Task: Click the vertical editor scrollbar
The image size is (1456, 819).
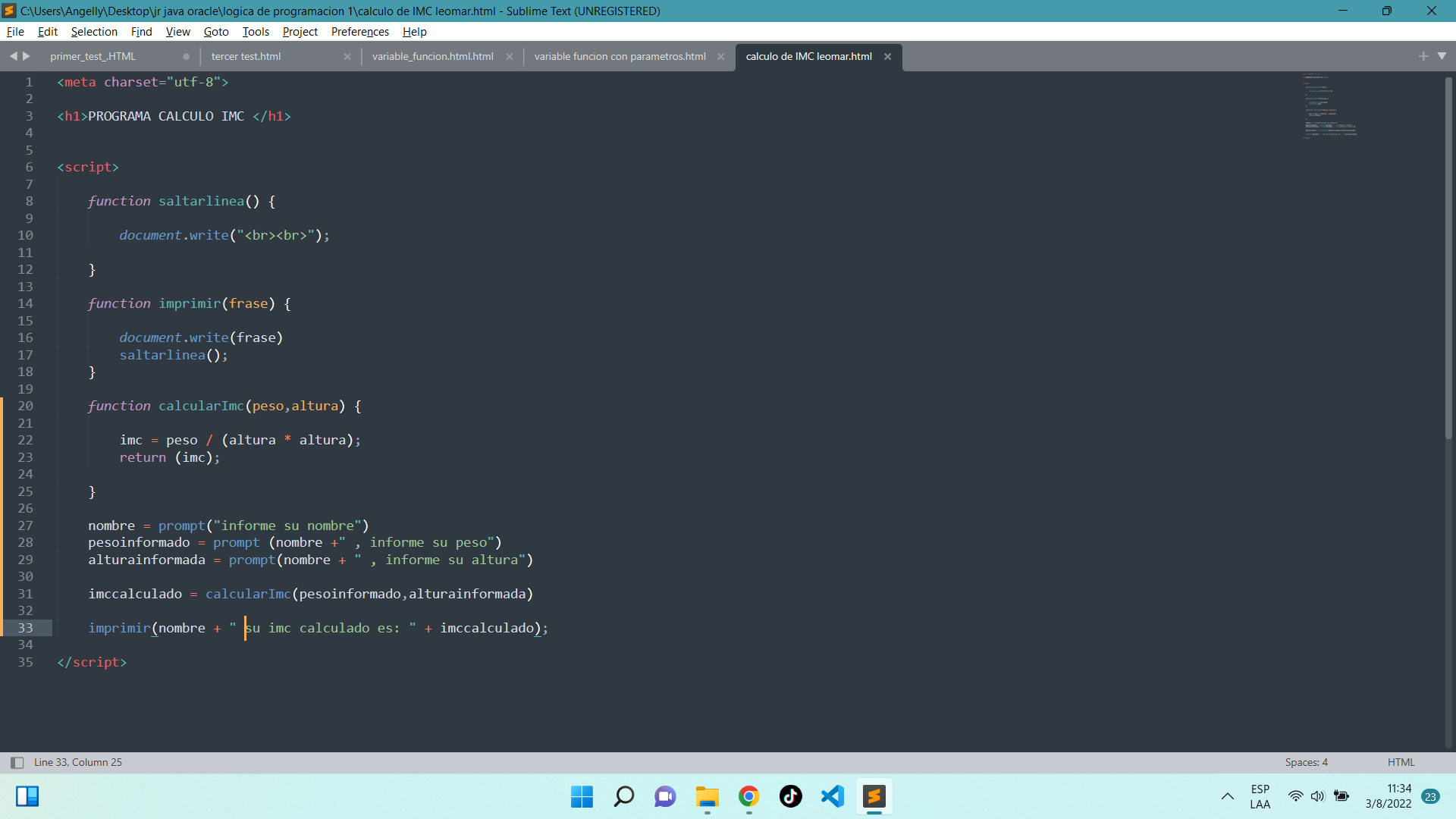Action: [1448, 258]
